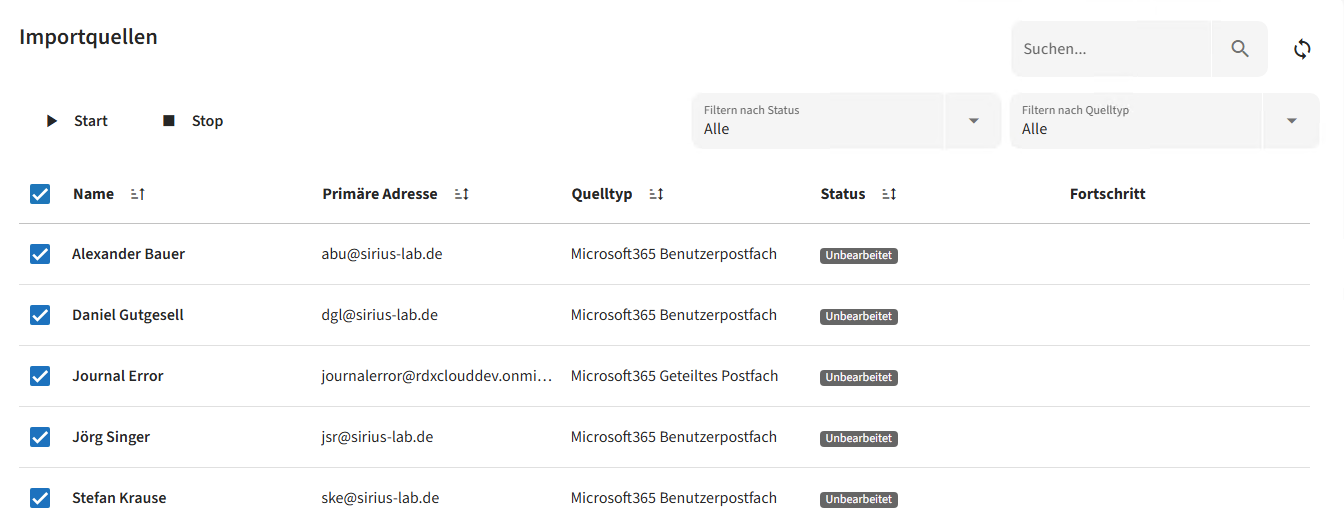Screen dimensions: 1344x528
Task: Click the Quelltyp filter dropdown arrow
Action: tap(1291, 121)
